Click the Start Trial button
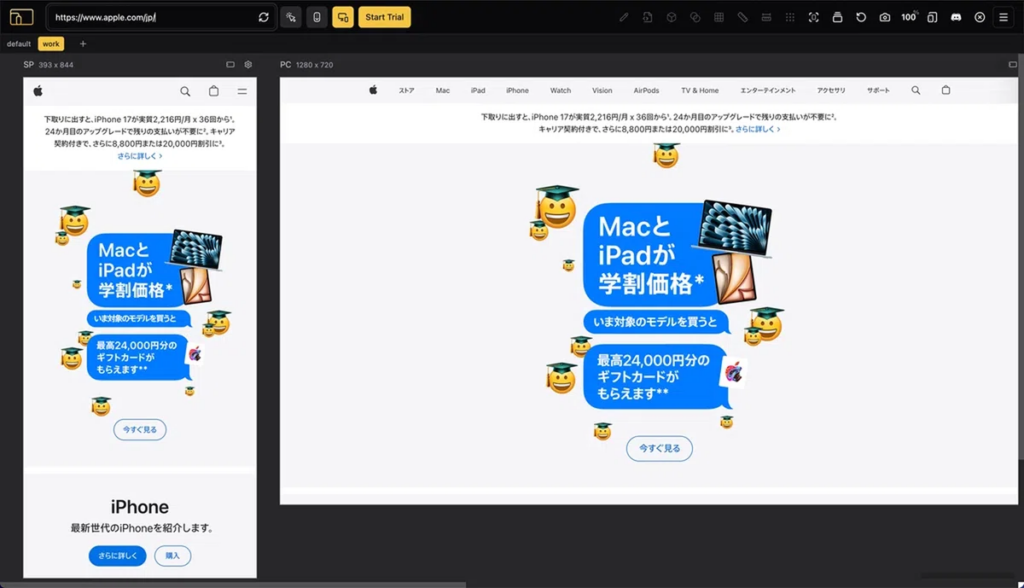 [x=385, y=17]
